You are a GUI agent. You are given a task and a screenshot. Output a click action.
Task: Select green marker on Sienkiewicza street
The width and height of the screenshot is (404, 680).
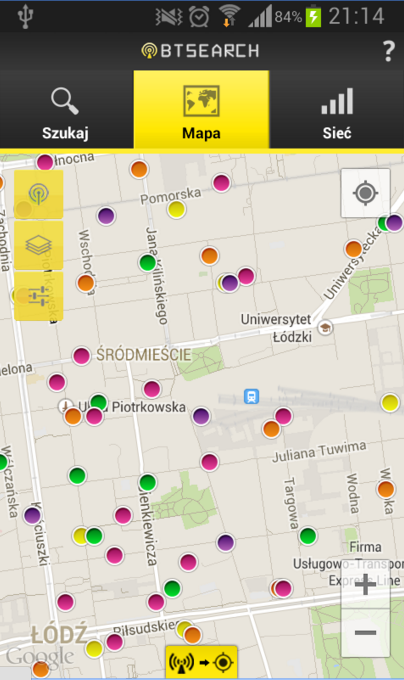point(148,482)
